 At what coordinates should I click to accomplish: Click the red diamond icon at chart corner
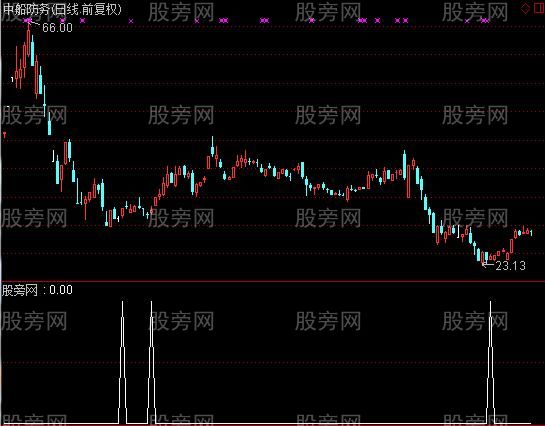pos(525,8)
